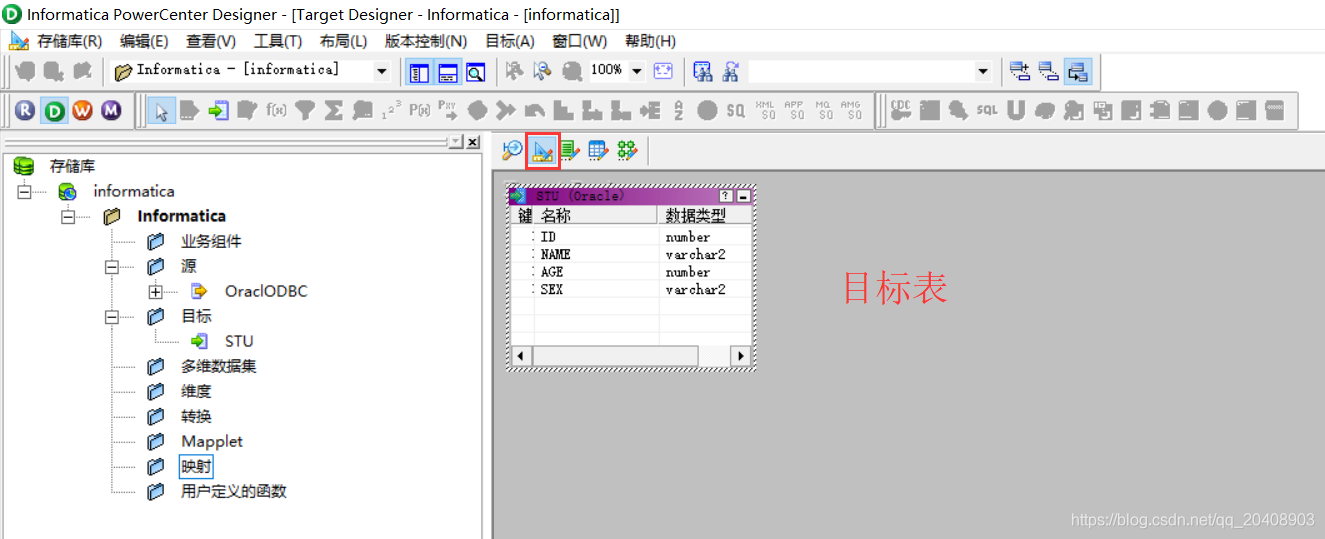Image resolution: width=1325 pixels, height=539 pixels.
Task: Click the scale-to-fit icon after zoom dropdown
Action: click(x=663, y=71)
